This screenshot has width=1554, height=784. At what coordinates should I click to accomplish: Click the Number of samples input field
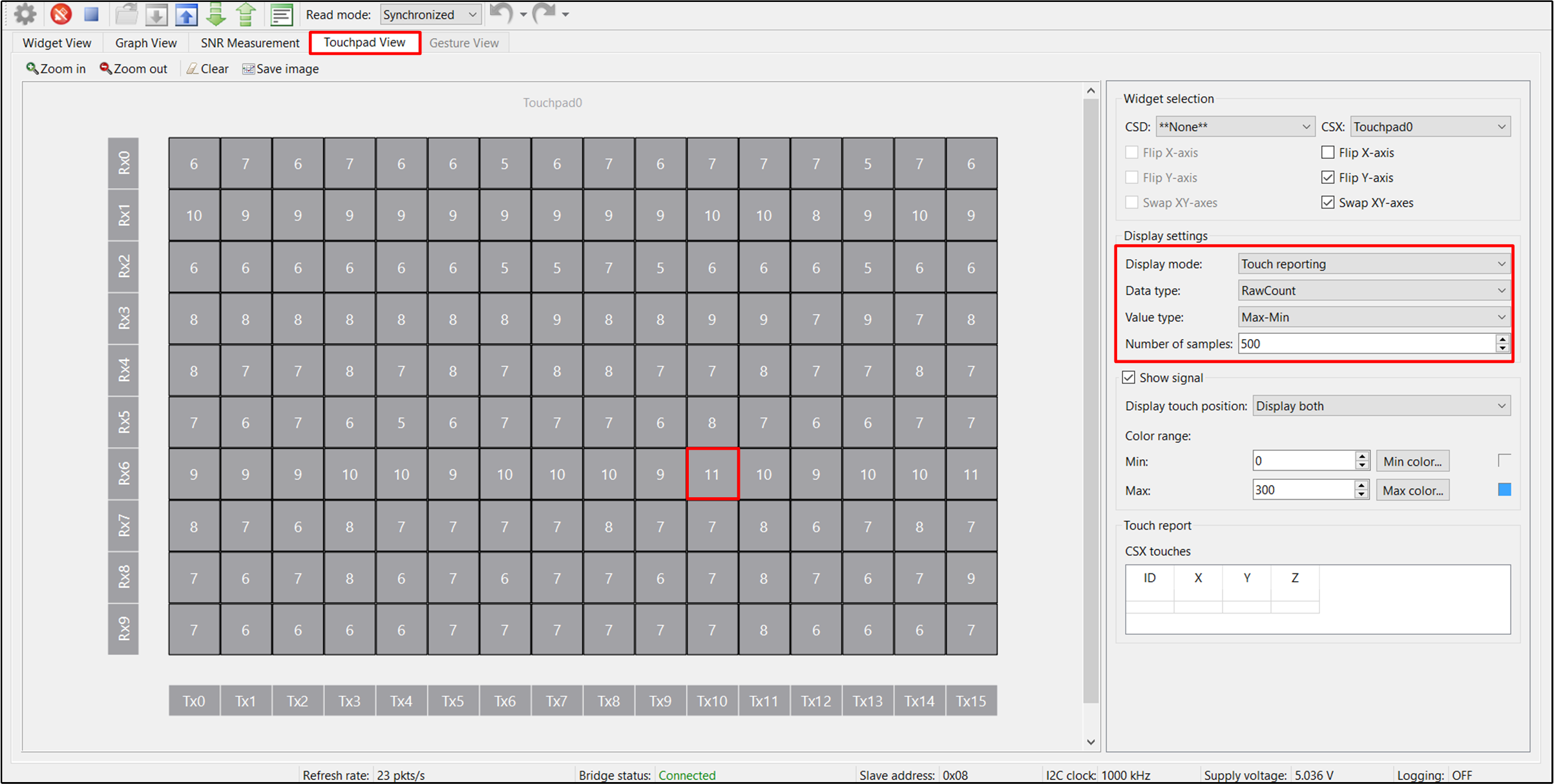pyautogui.click(x=1370, y=343)
